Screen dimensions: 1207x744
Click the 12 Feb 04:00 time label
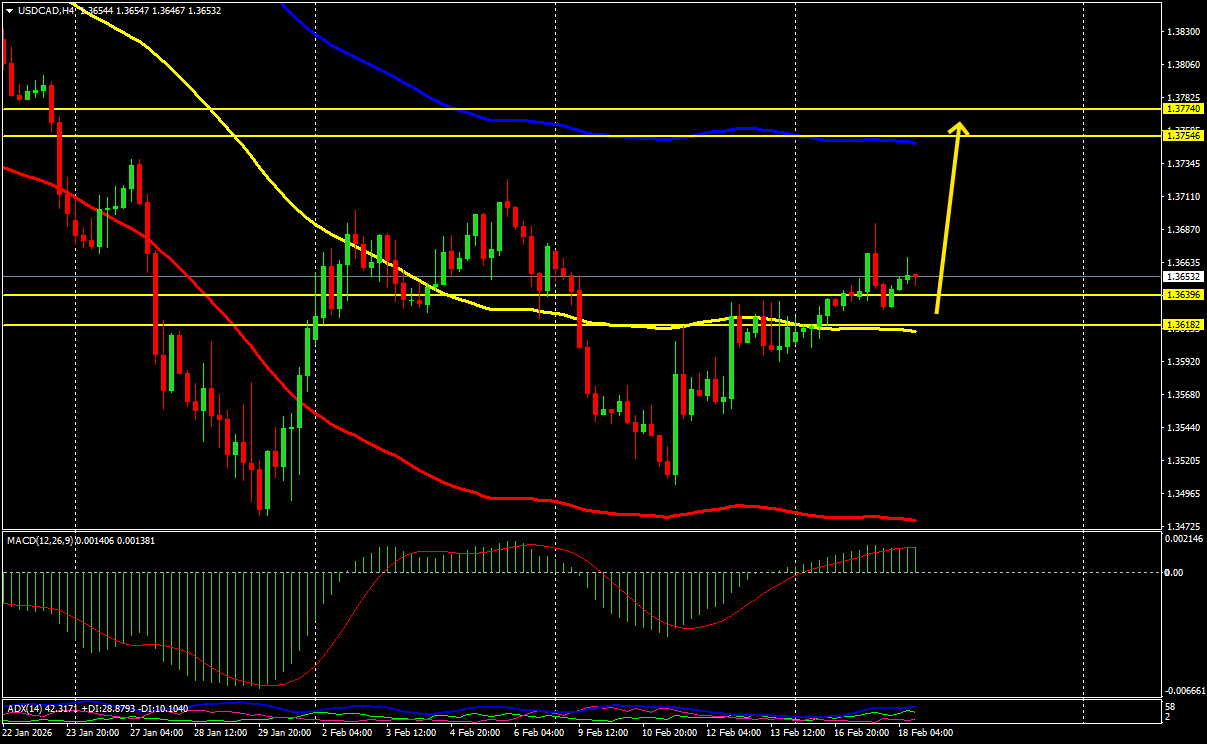(733, 733)
